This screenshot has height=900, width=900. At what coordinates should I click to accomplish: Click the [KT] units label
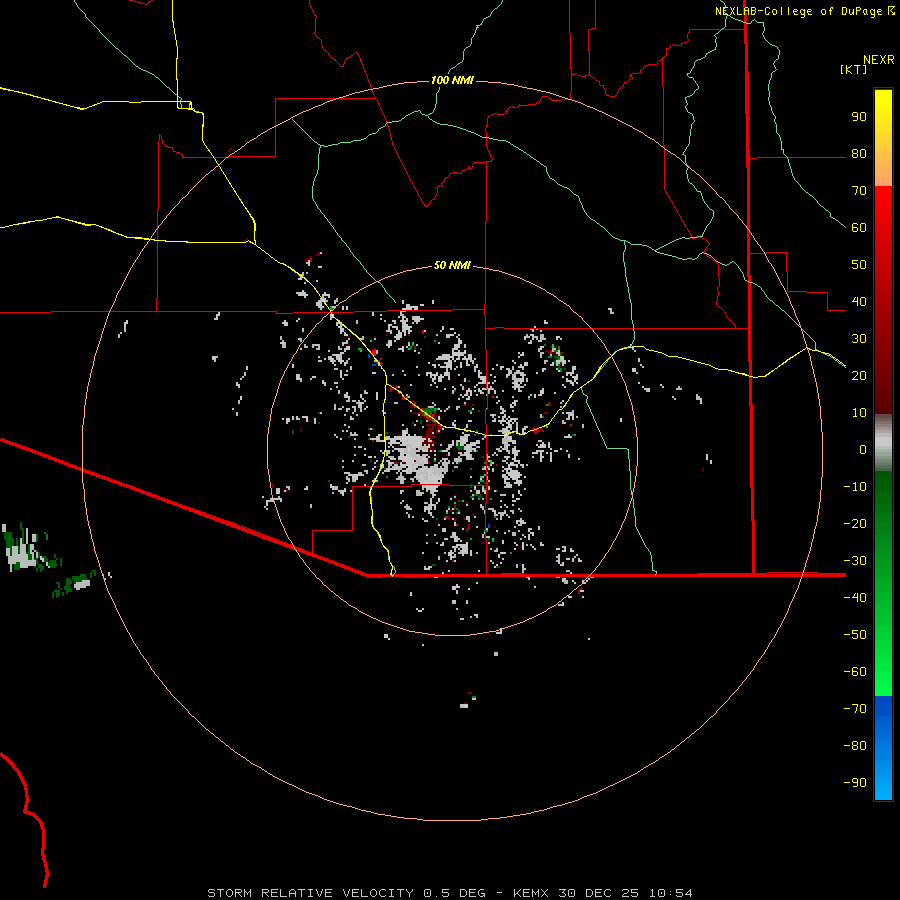coord(853,69)
